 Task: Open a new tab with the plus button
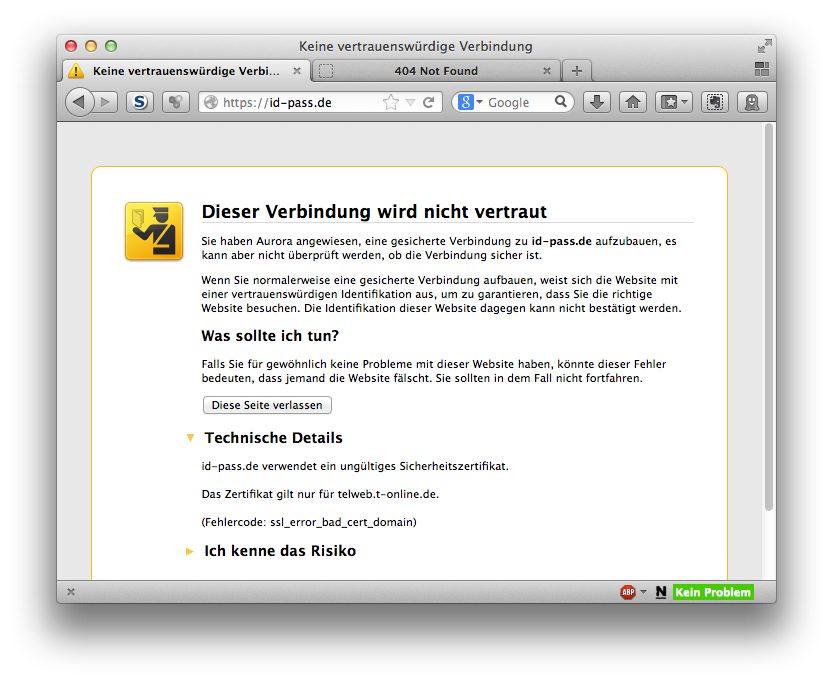tap(577, 71)
